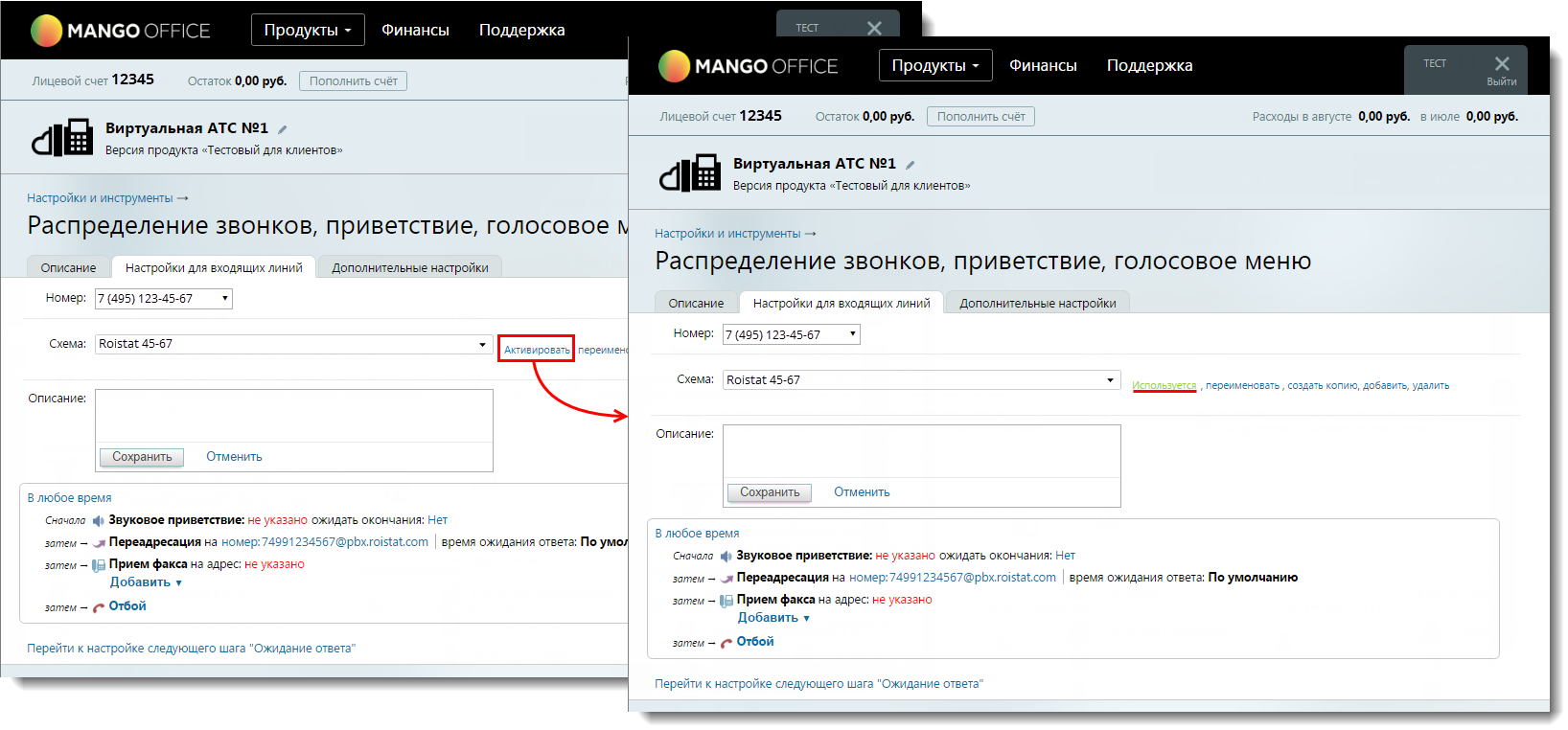Click Переадресация arrow icon in back window
Screen dimensions: 1568x730
100,543
